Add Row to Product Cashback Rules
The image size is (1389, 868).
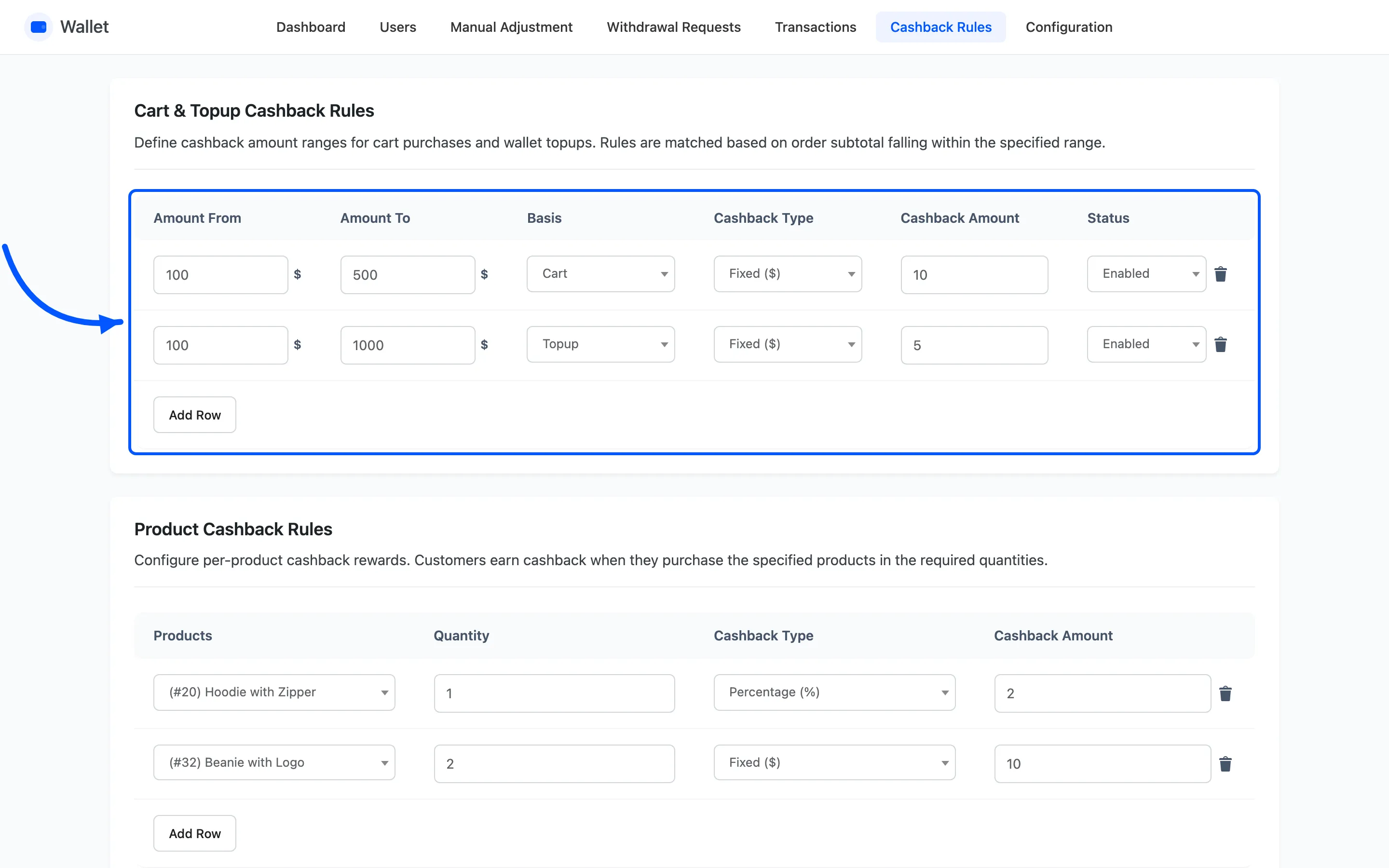[194, 834]
